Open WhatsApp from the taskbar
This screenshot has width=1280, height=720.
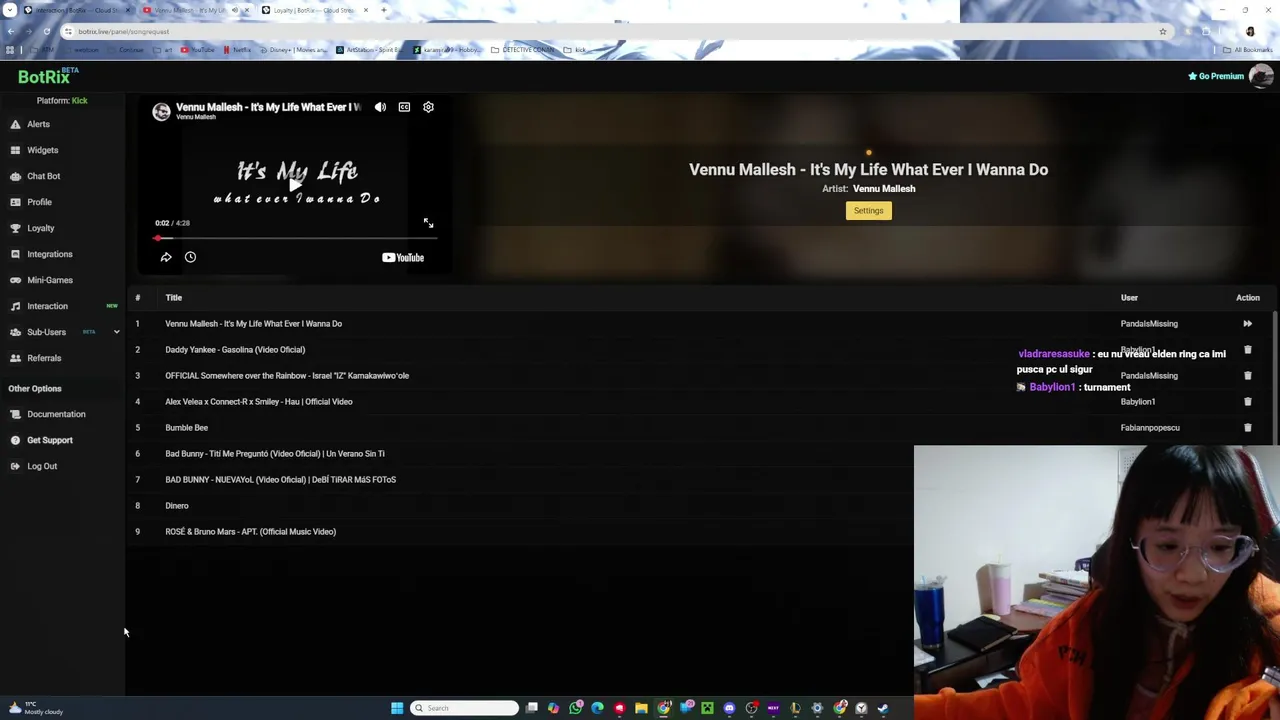(576, 708)
